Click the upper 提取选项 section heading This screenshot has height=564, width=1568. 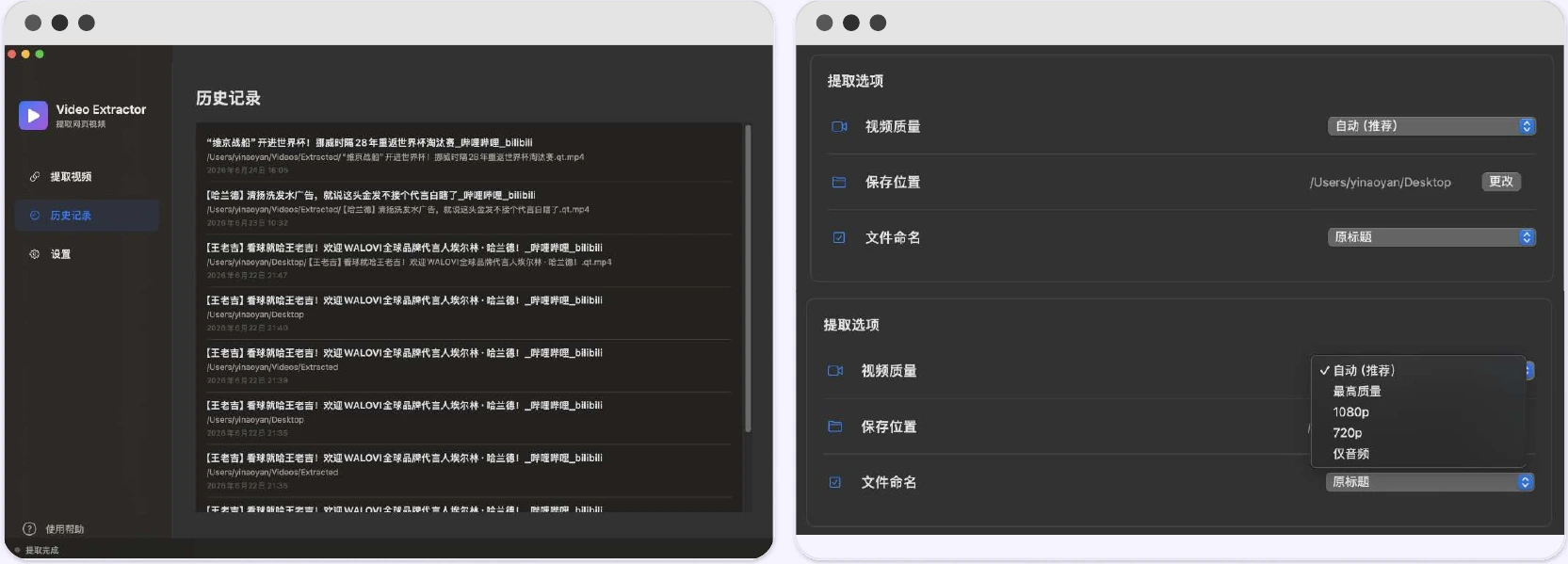click(855, 81)
